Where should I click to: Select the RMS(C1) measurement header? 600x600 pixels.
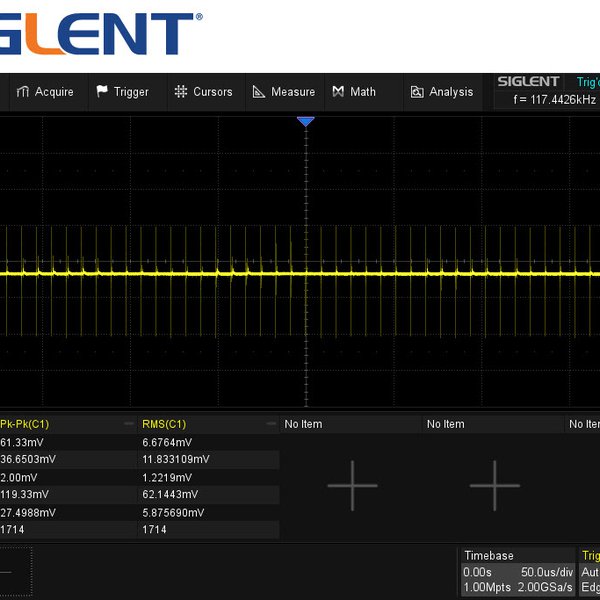click(166, 424)
